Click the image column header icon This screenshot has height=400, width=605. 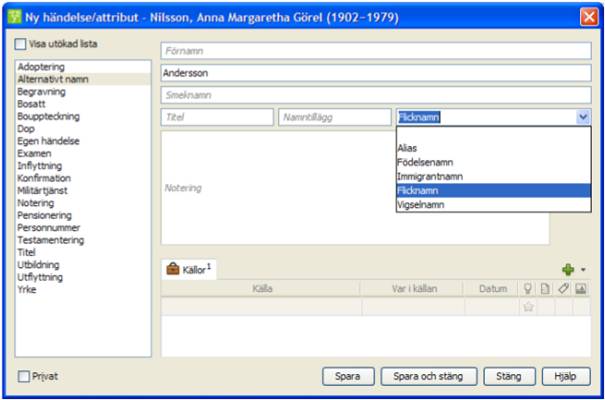coord(582,289)
